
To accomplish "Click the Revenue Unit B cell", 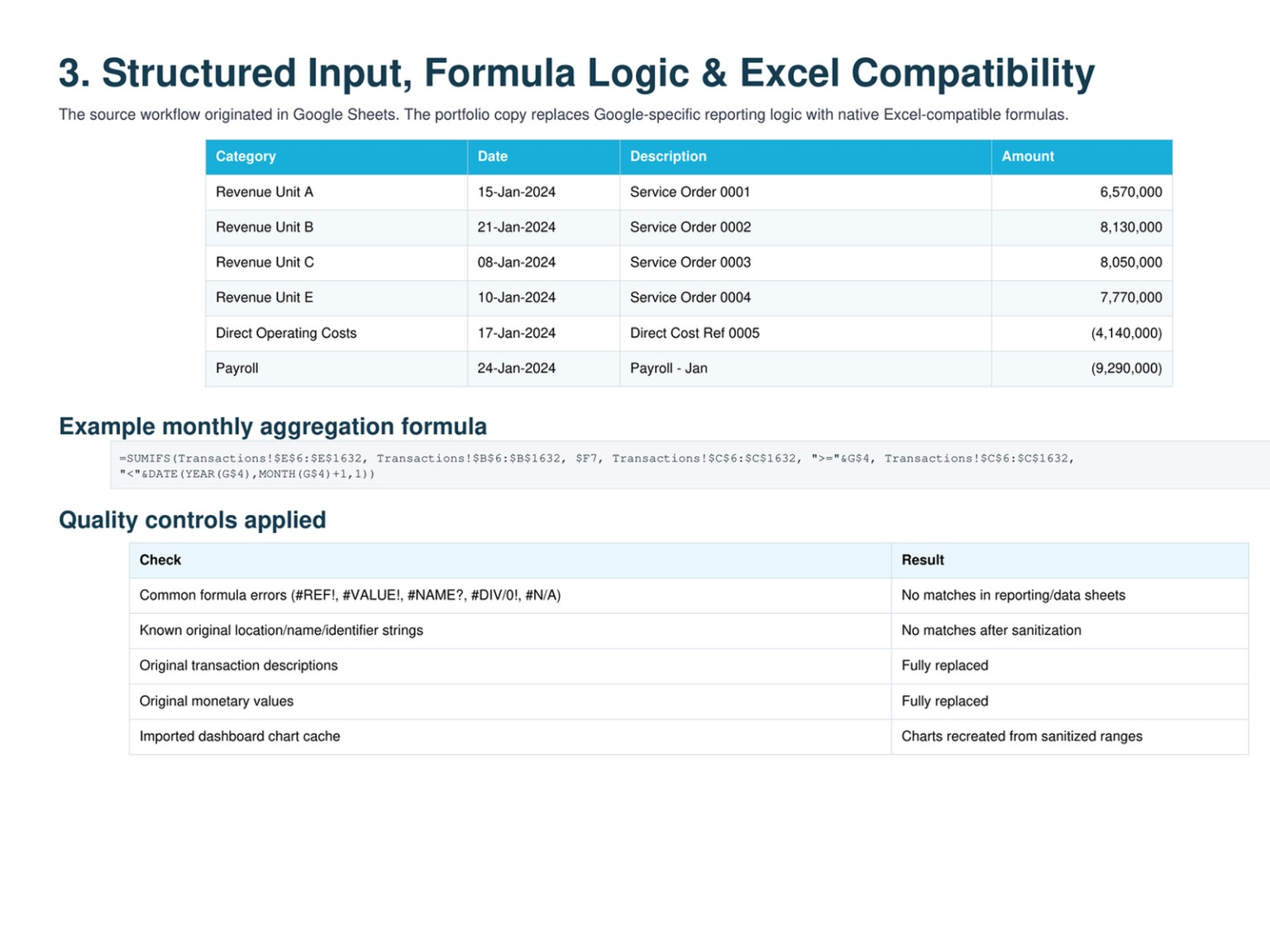I will 337,227.
